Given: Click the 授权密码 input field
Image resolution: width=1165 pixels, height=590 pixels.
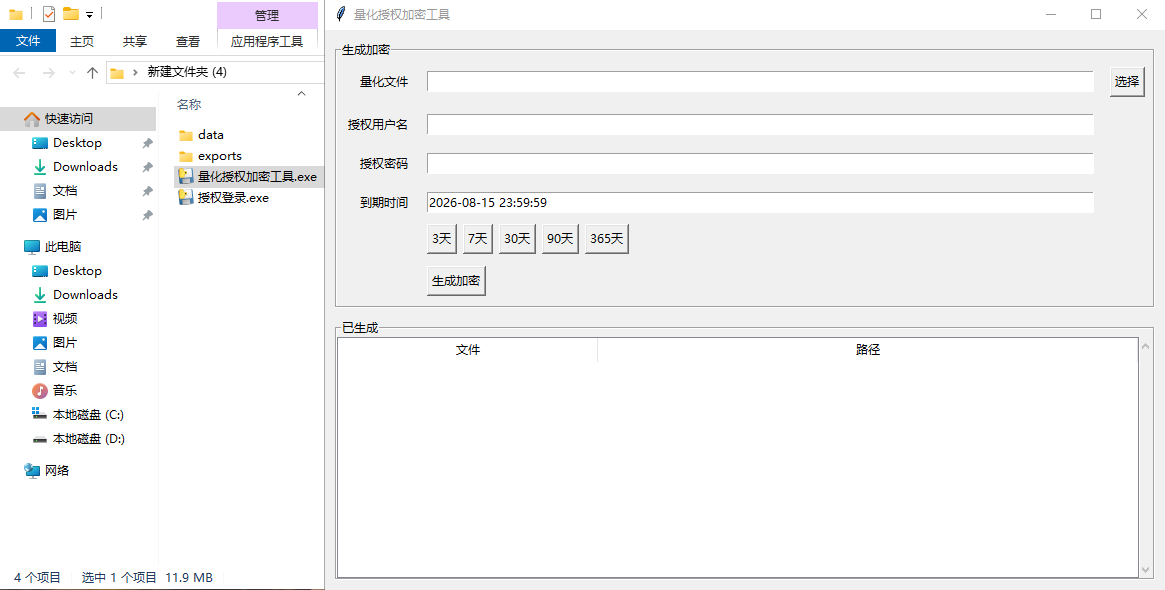Looking at the screenshot, I should click(x=760, y=163).
